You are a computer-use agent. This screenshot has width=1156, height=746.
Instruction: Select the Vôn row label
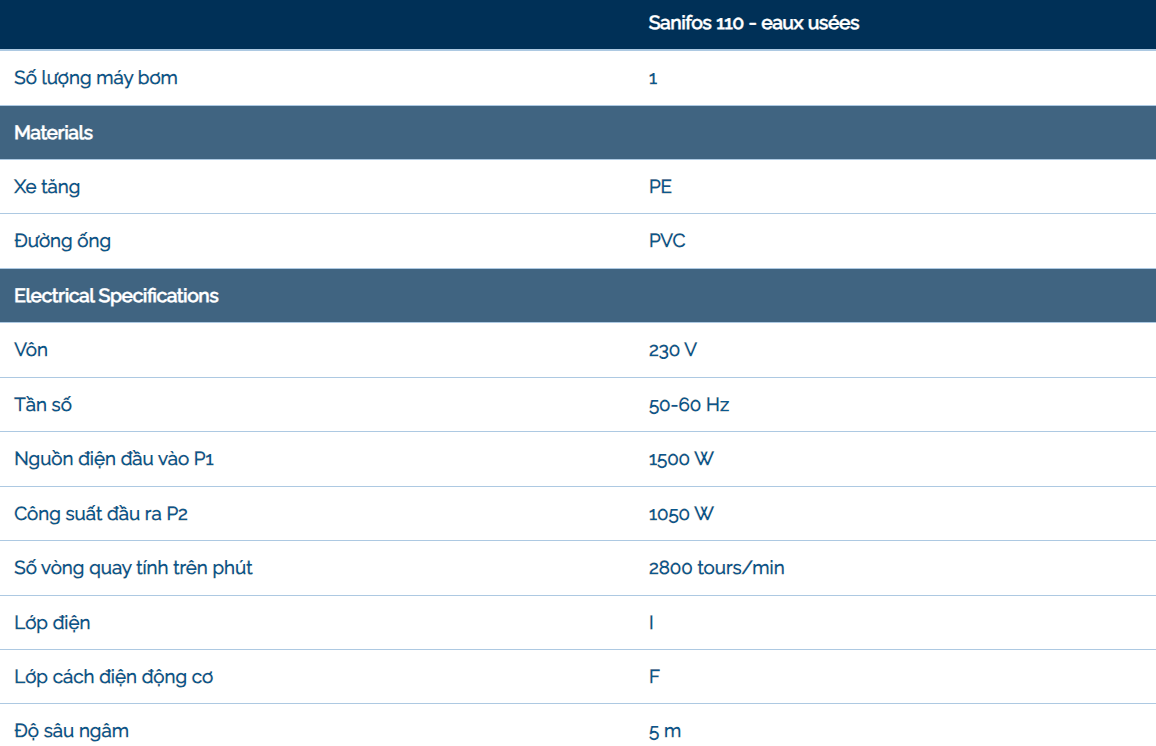tap(31, 350)
